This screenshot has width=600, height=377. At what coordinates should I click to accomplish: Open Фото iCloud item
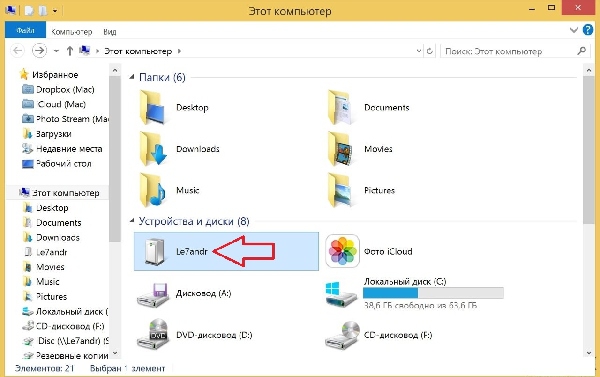point(369,251)
